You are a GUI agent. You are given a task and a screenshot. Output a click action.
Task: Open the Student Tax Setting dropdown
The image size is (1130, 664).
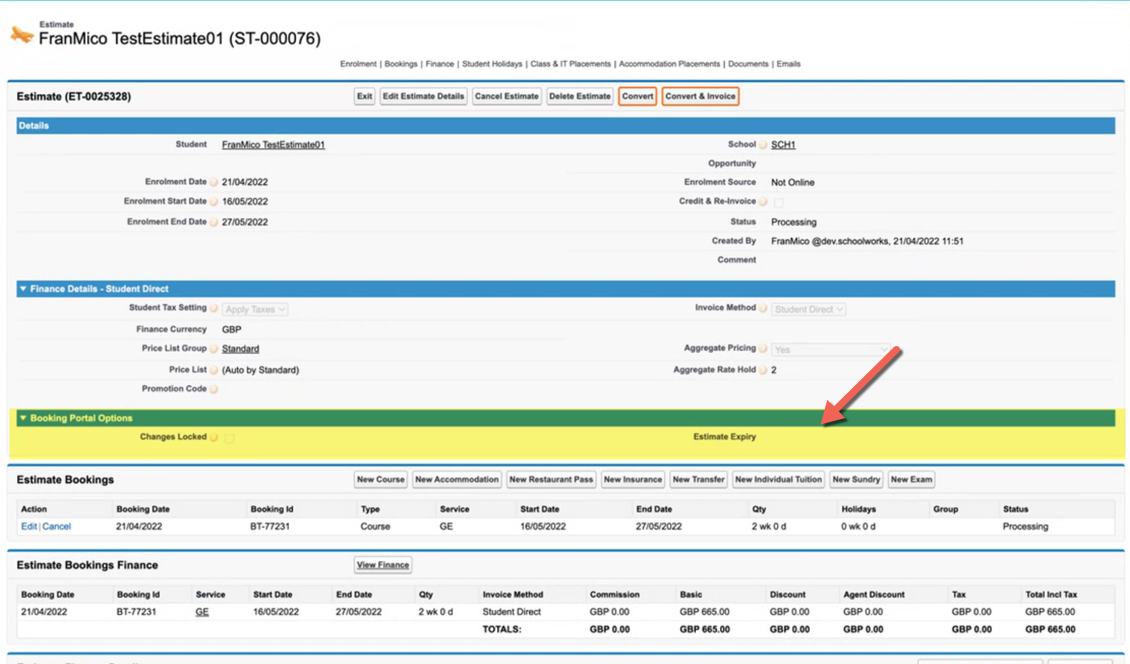pos(255,310)
